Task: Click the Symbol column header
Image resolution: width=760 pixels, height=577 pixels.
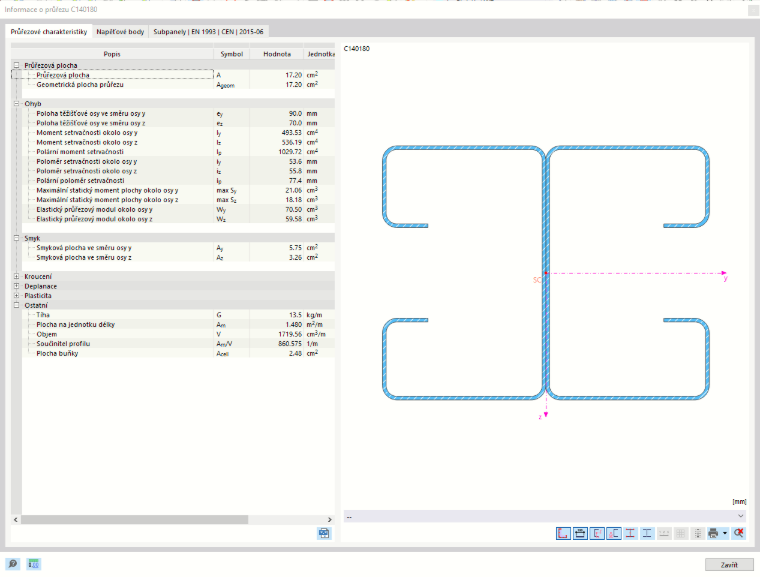Action: 232,54
